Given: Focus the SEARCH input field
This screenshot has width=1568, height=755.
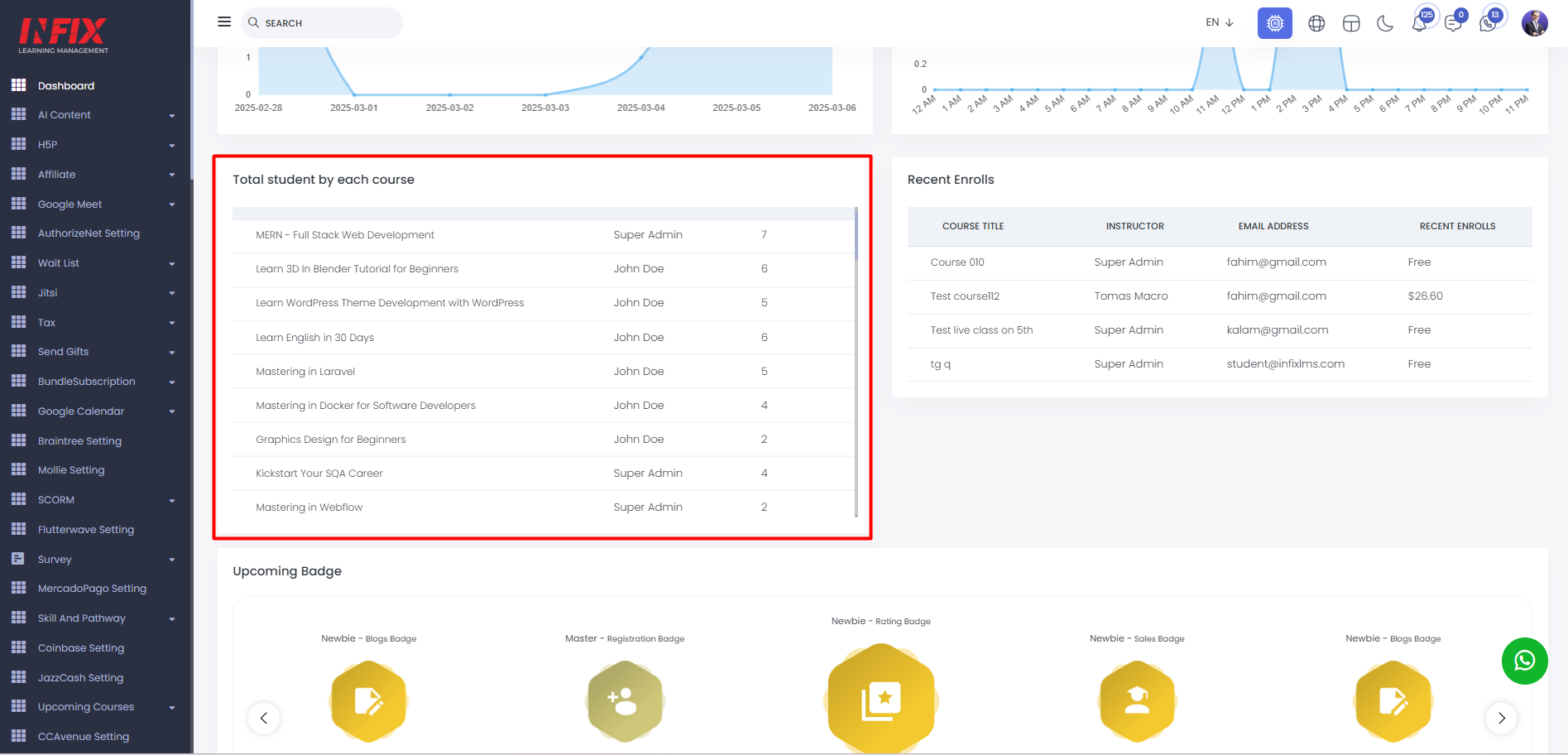Looking at the screenshot, I should [322, 23].
